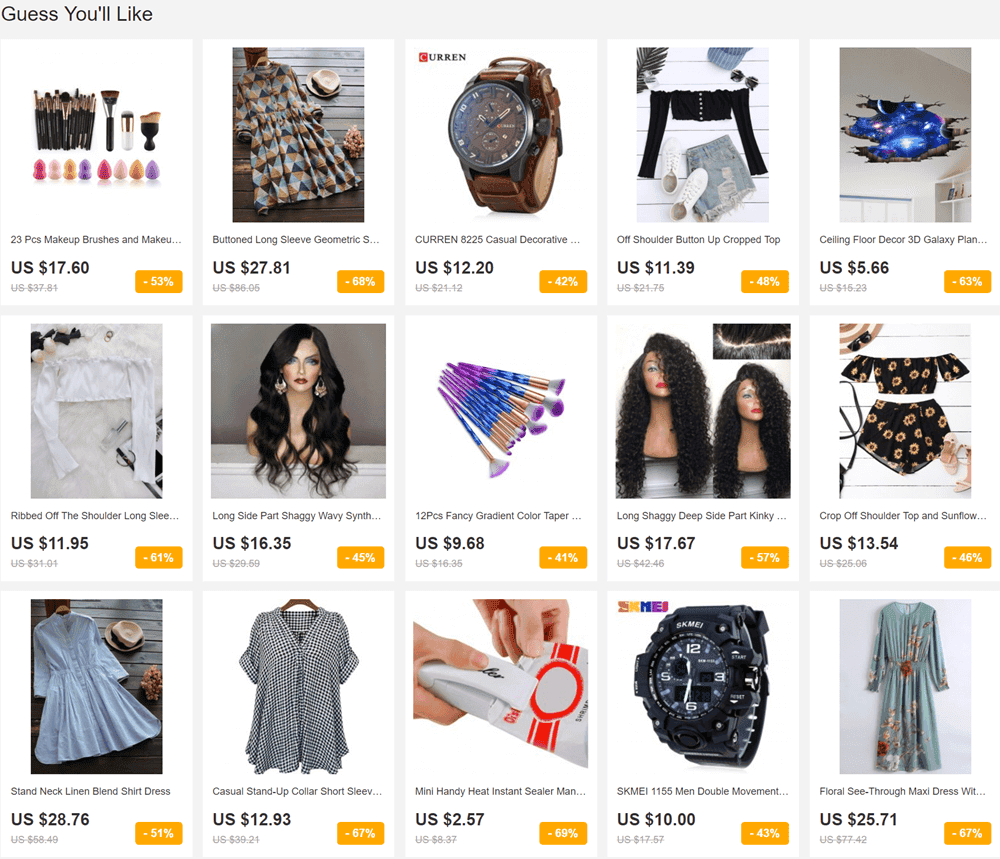Click the CURREN 8225 watch thumbnail
The height and width of the screenshot is (859, 1000).
point(501,135)
